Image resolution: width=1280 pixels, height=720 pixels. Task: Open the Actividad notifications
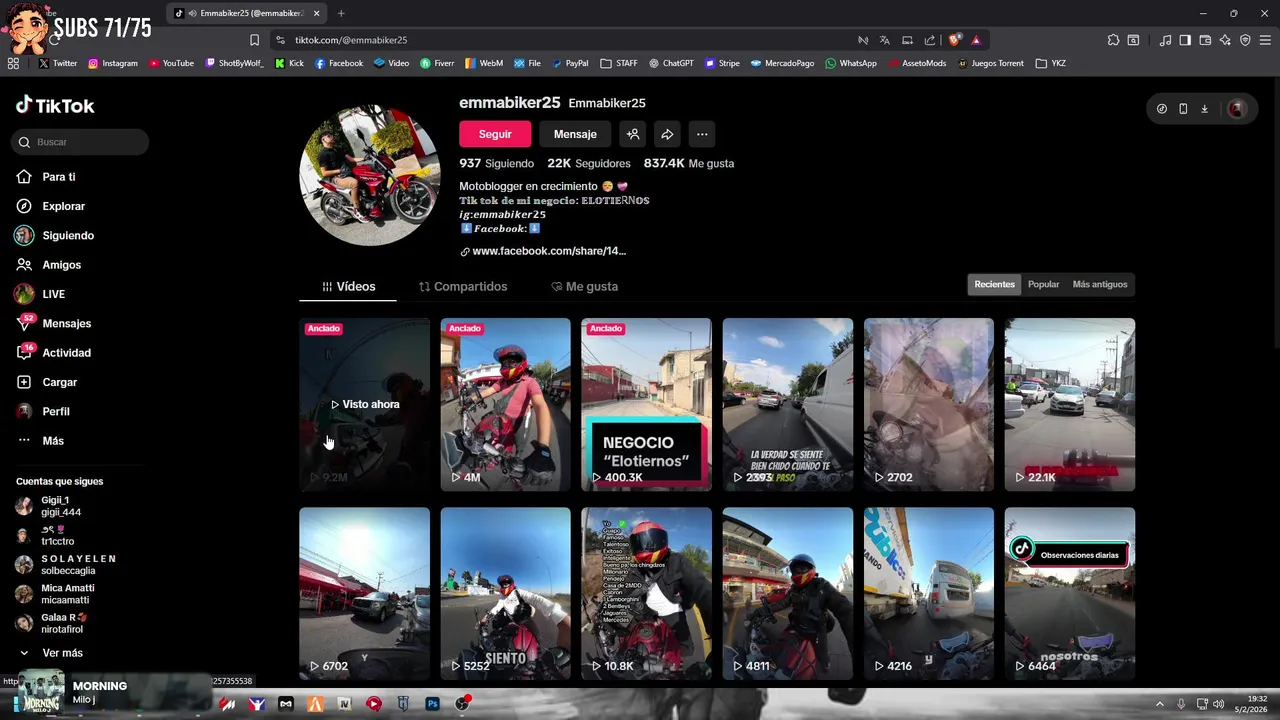pos(54,353)
